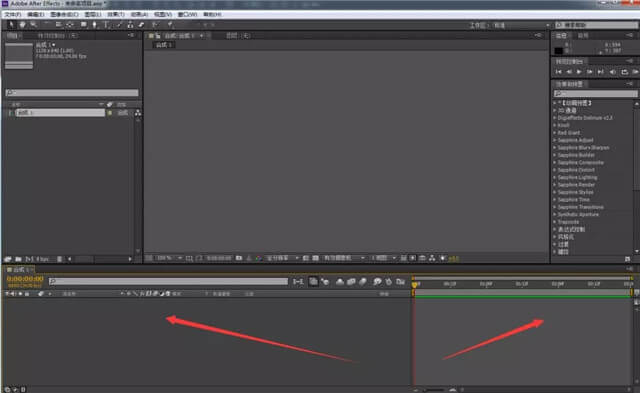Click the Graph Editor icon in timeline
This screenshot has width=640, height=393.
(400, 282)
